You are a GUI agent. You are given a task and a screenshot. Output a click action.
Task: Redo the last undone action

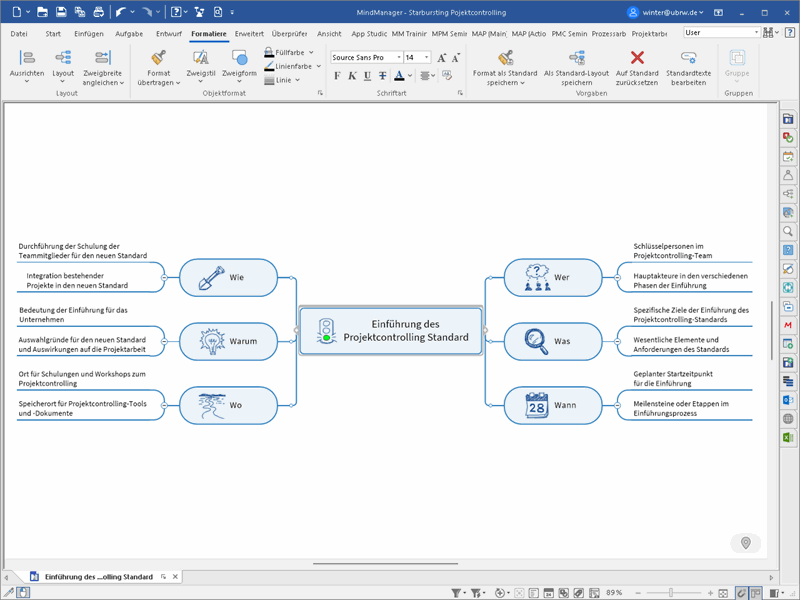coord(146,12)
